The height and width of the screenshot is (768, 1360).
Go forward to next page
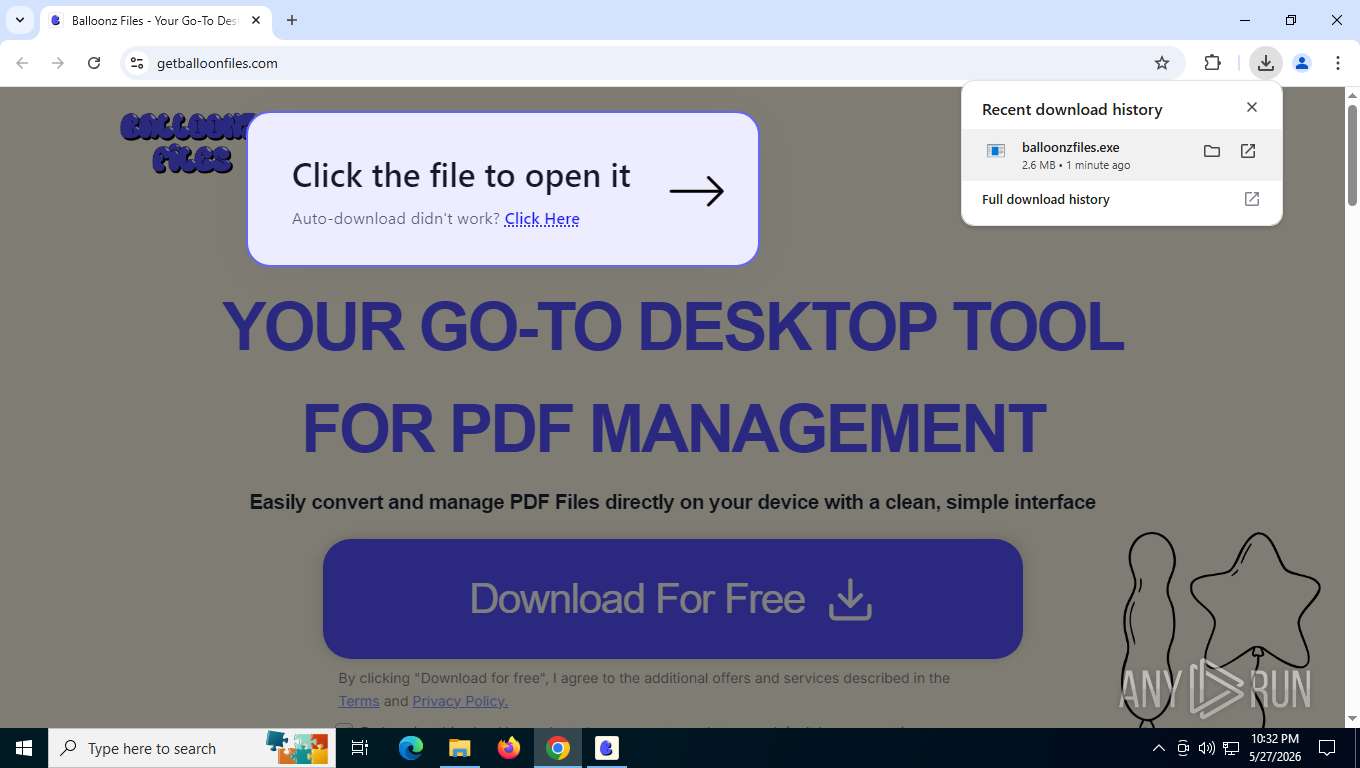tap(58, 63)
